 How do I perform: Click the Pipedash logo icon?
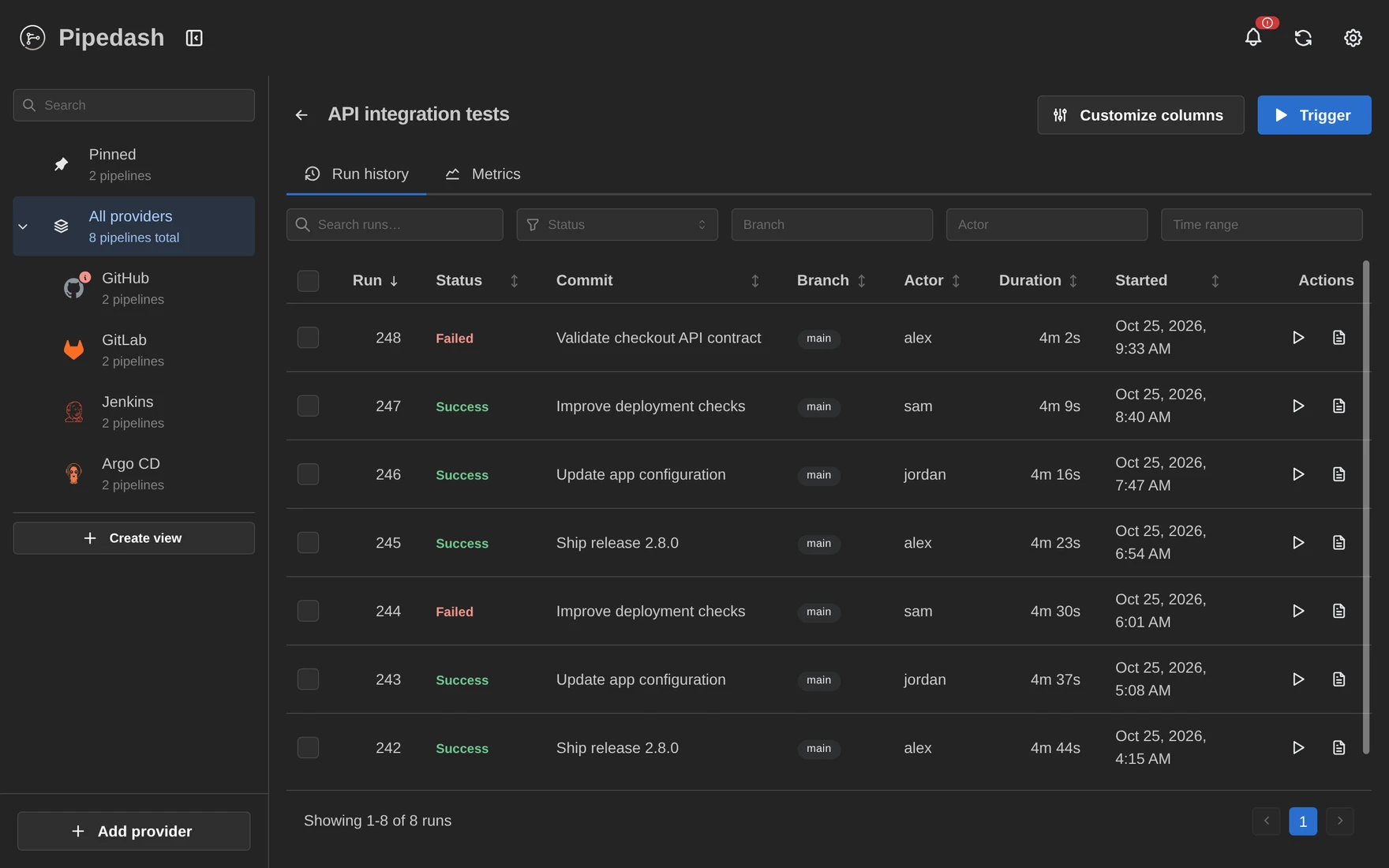pos(32,37)
